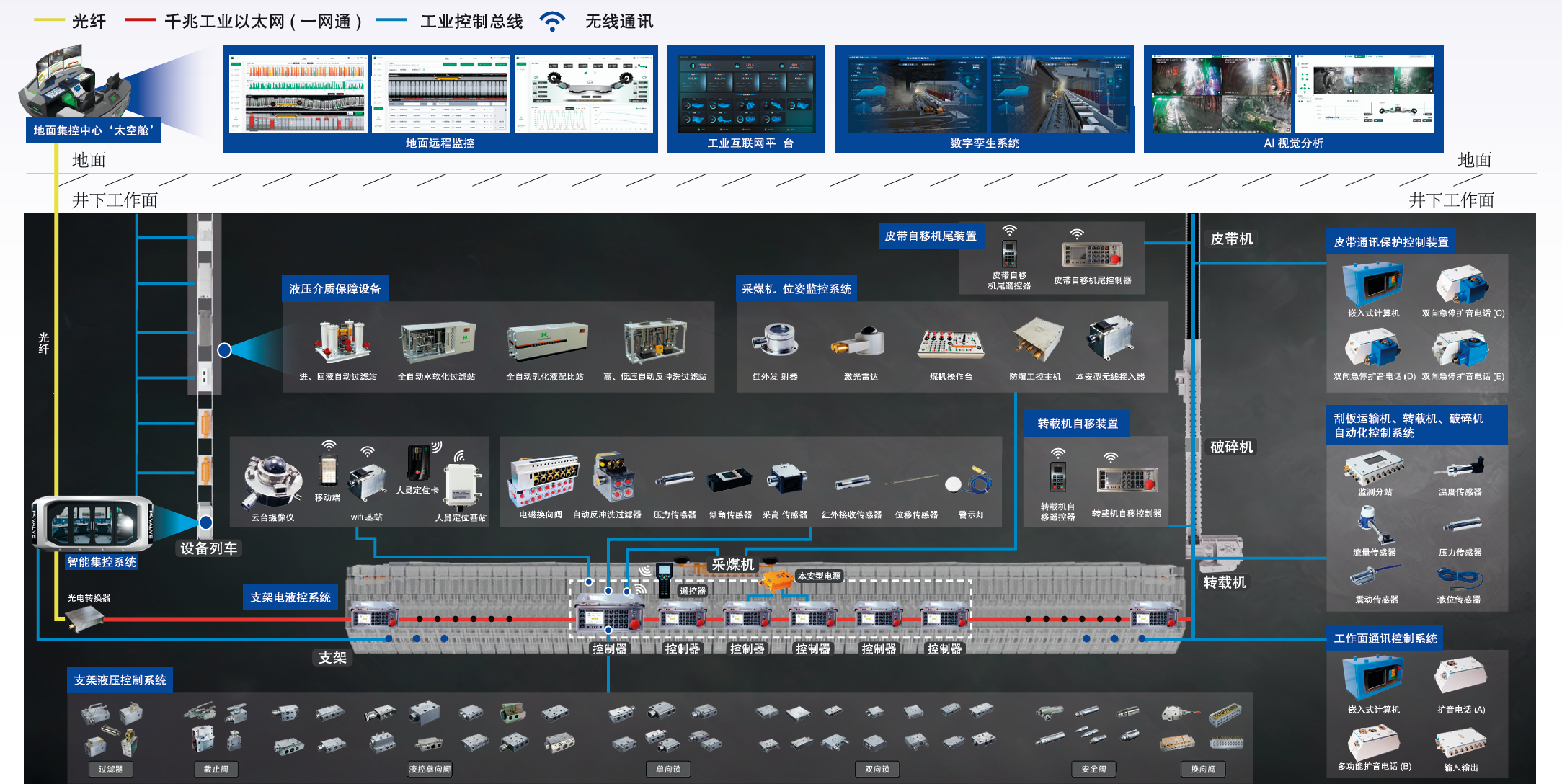Click the 支架电液控系统 label
This screenshot has width=1562, height=784.
[290, 597]
